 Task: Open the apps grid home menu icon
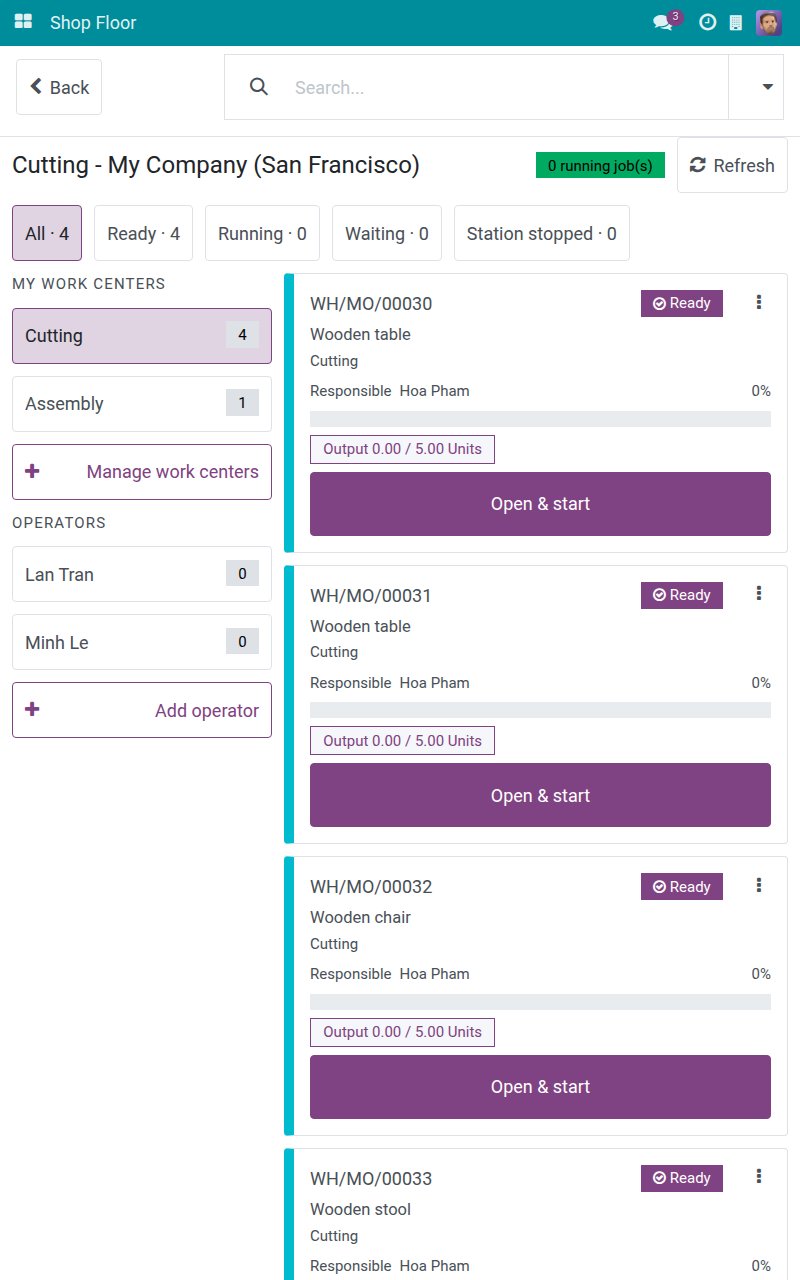[23, 22]
